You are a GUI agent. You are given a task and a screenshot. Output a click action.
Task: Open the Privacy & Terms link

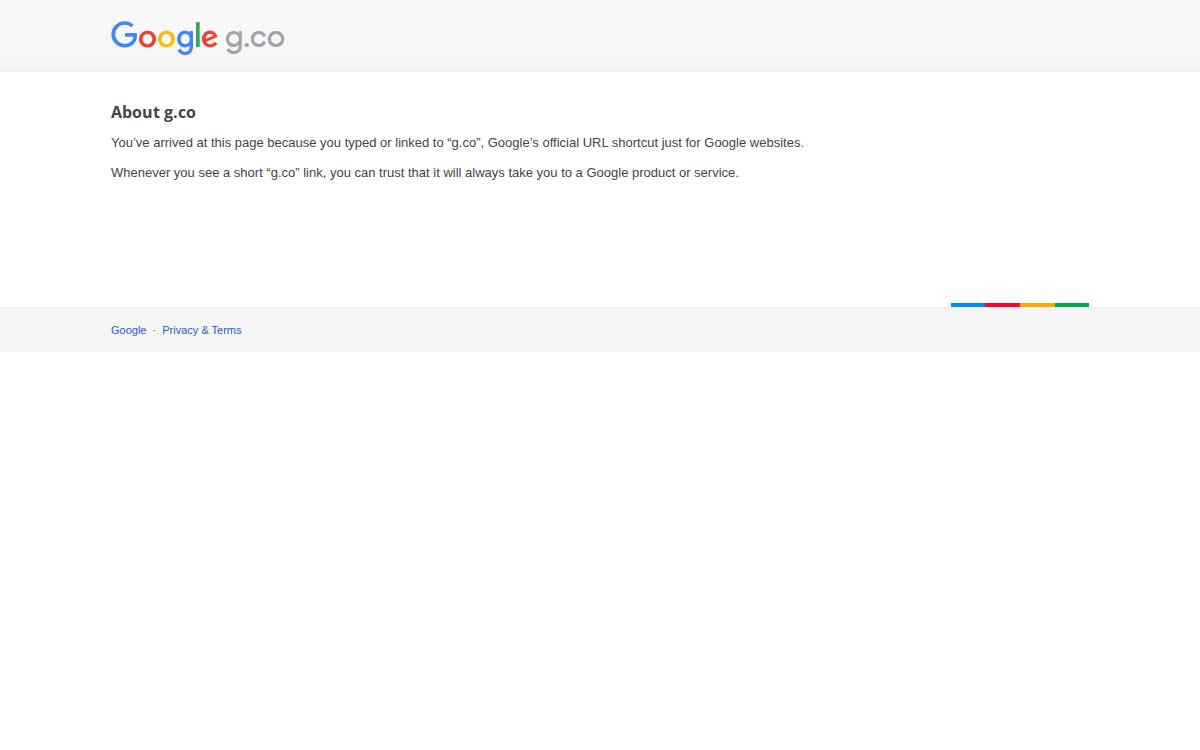pyautogui.click(x=202, y=330)
